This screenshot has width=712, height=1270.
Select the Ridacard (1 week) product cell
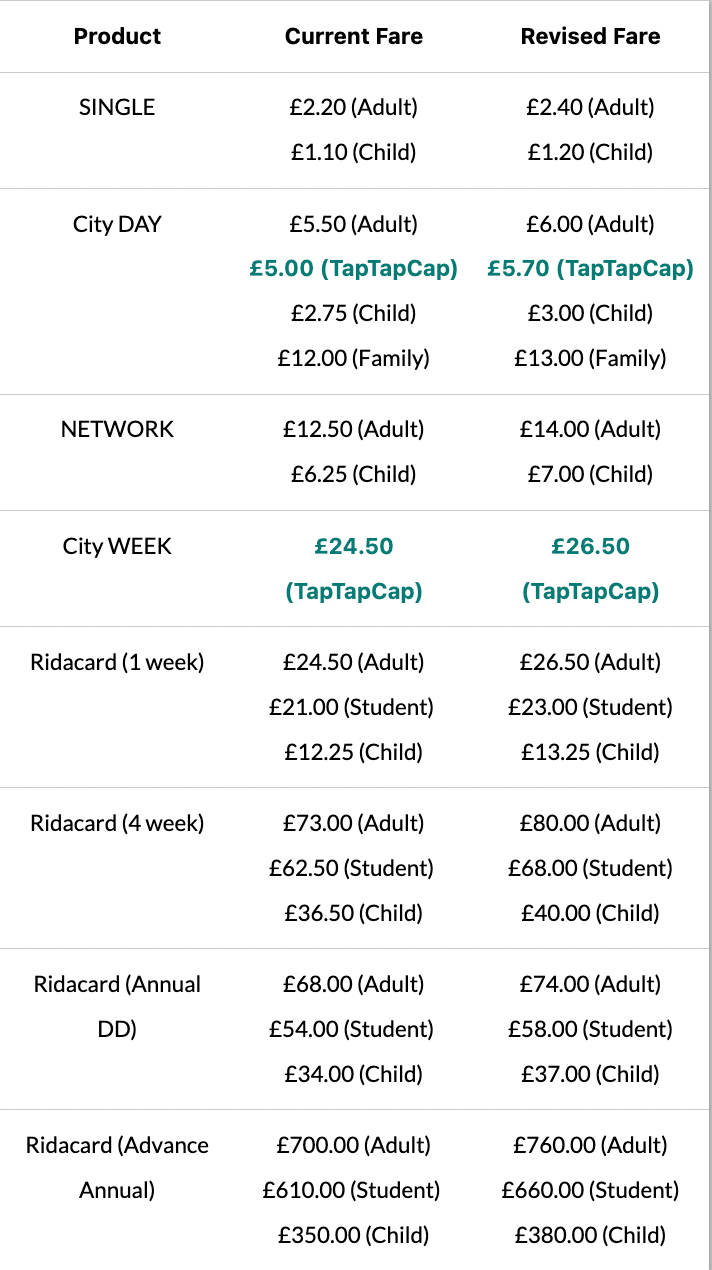pos(117,662)
